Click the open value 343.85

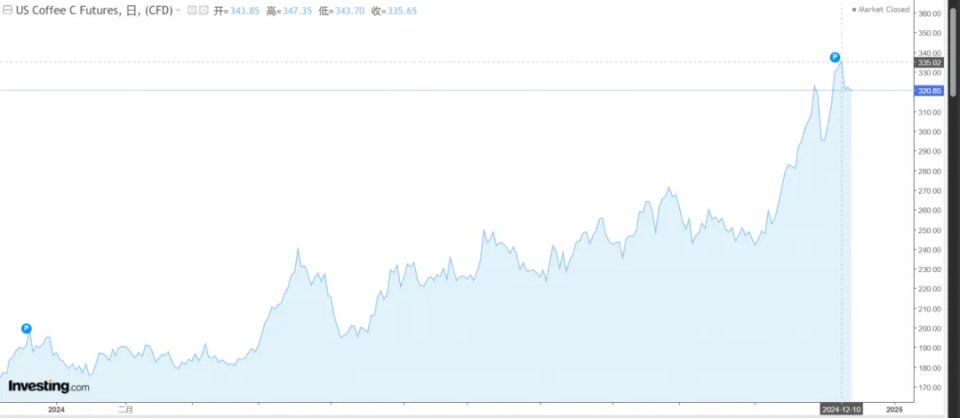pyautogui.click(x=244, y=11)
